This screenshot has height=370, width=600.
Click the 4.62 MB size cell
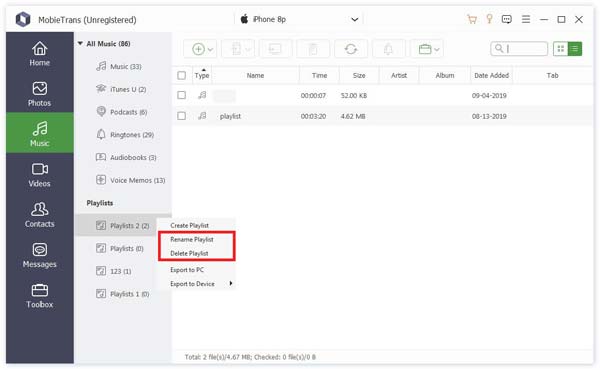click(353, 116)
